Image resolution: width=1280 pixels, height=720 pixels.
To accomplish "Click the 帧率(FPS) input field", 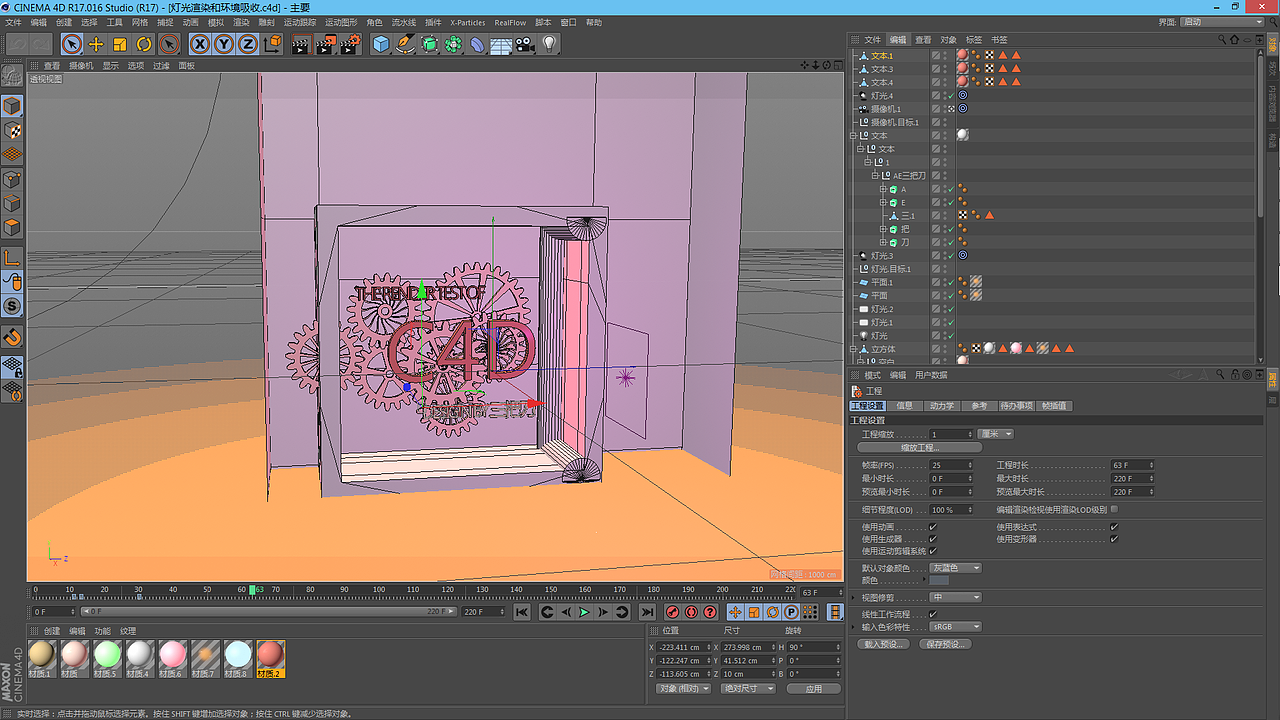I will tap(951, 465).
